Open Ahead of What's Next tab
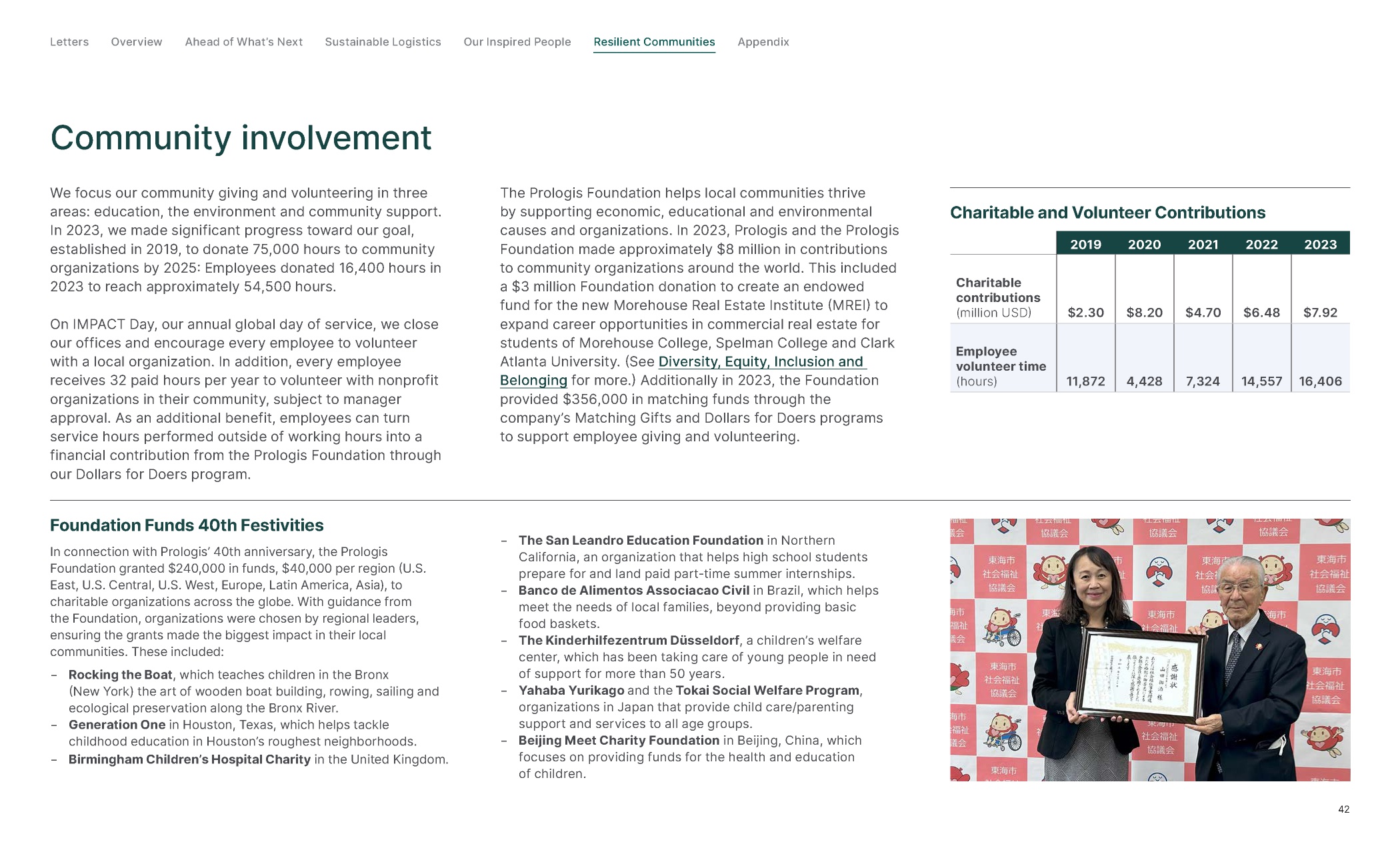1400x850 pixels. coord(244,42)
